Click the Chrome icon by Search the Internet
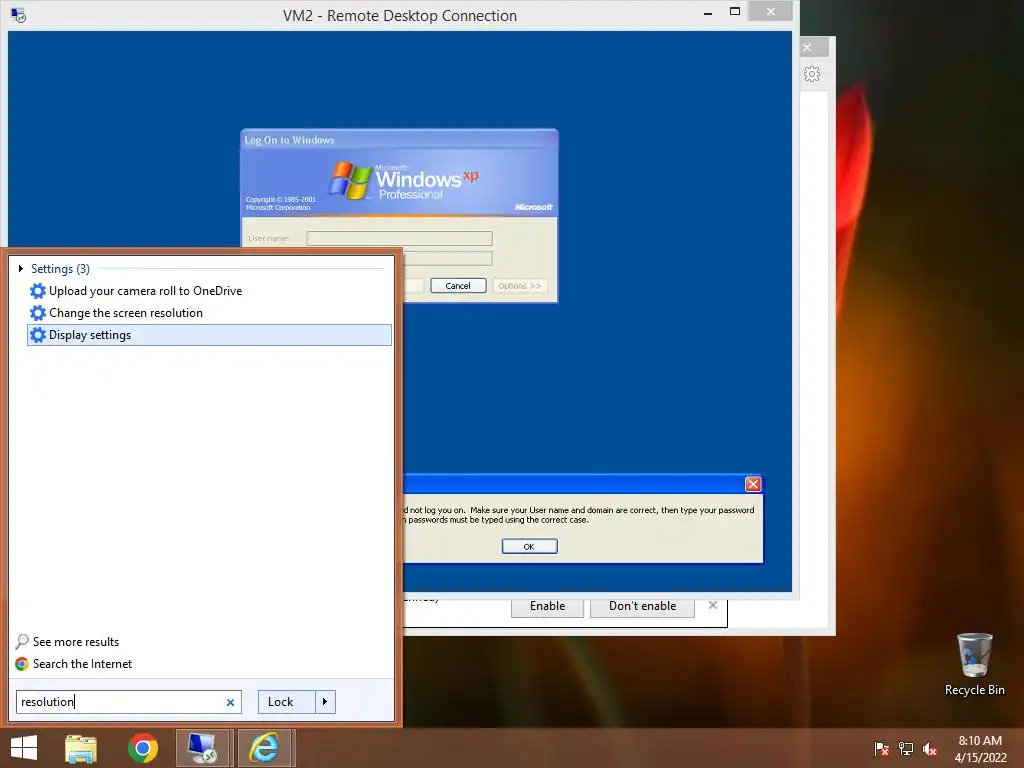The image size is (1024, 768). (x=22, y=664)
